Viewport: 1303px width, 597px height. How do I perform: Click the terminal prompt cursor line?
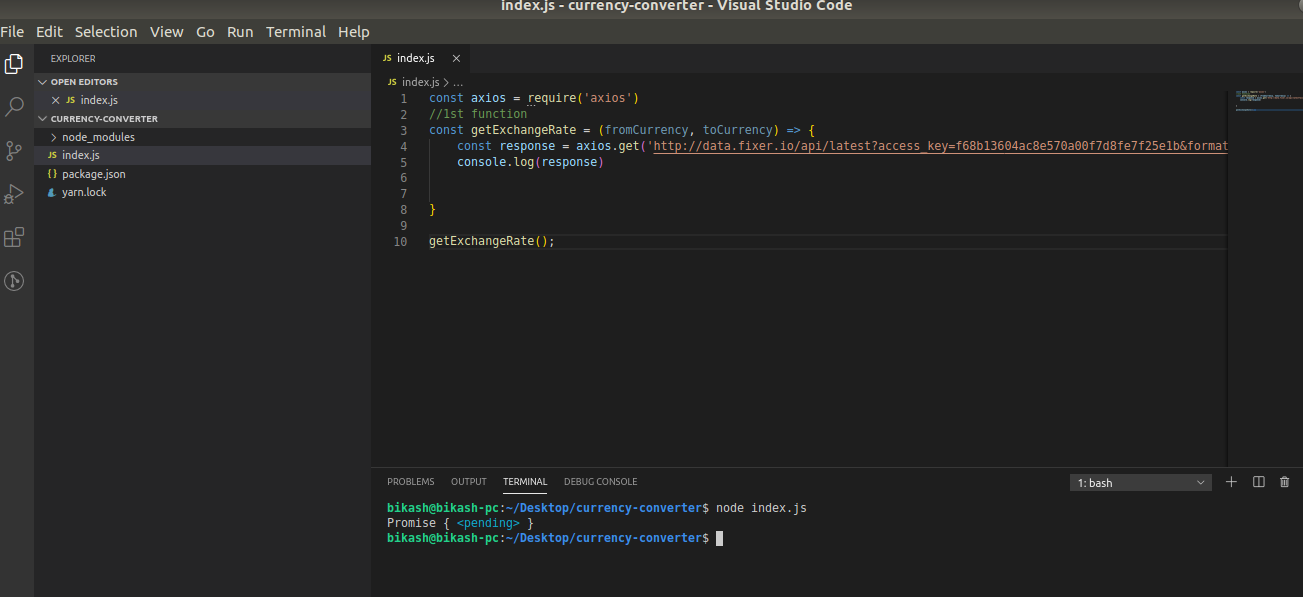[555, 538]
